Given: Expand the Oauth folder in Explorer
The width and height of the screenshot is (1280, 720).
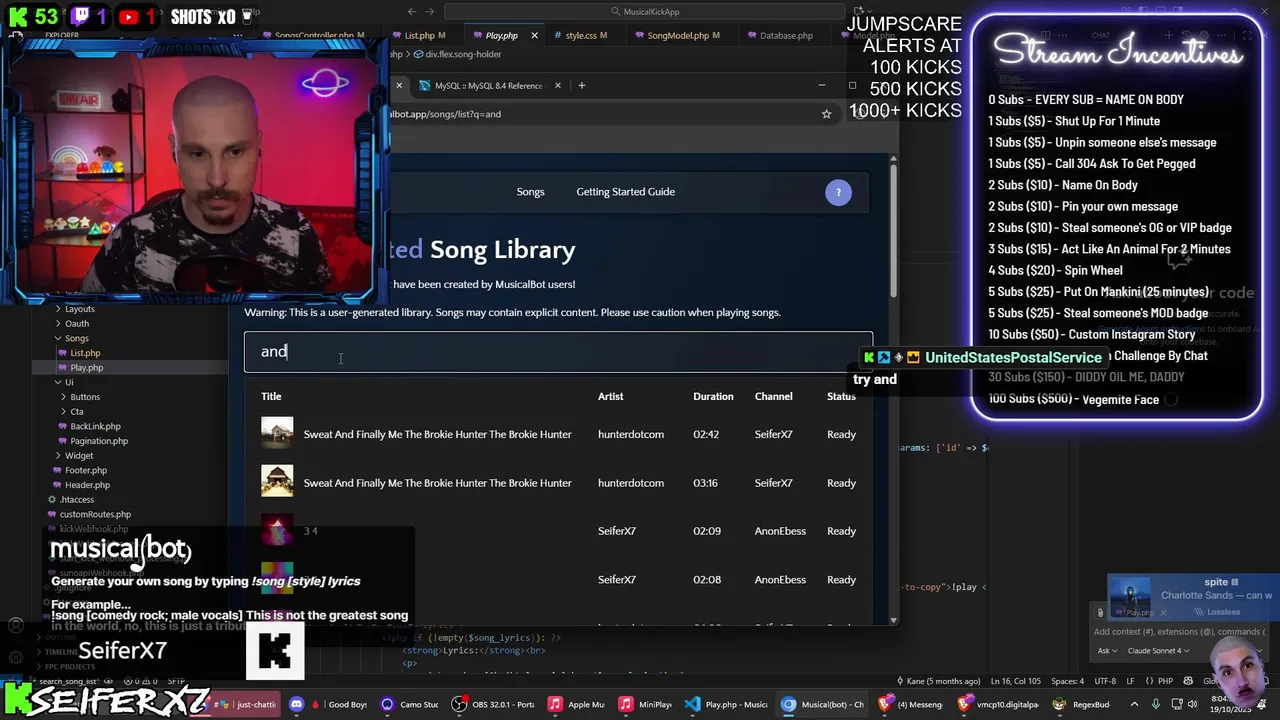Looking at the screenshot, I should tap(76, 324).
